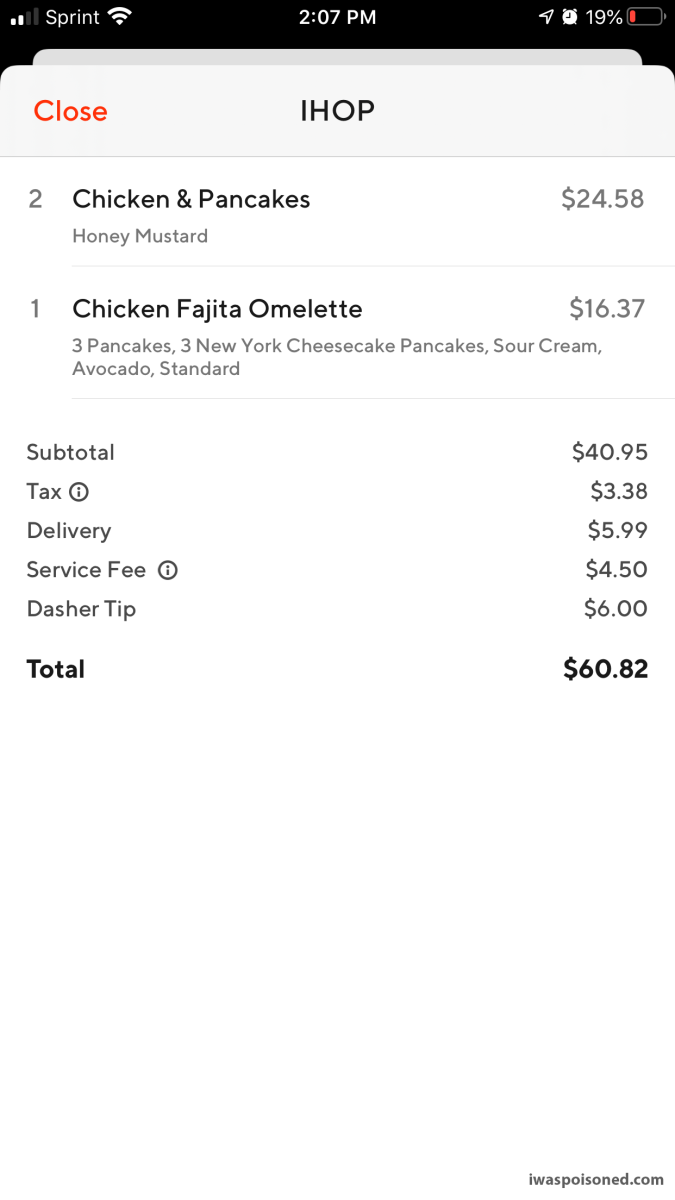The height and width of the screenshot is (1200, 675).
Task: Select the Chicken Fajita Omelette item
Action: pos(217,309)
